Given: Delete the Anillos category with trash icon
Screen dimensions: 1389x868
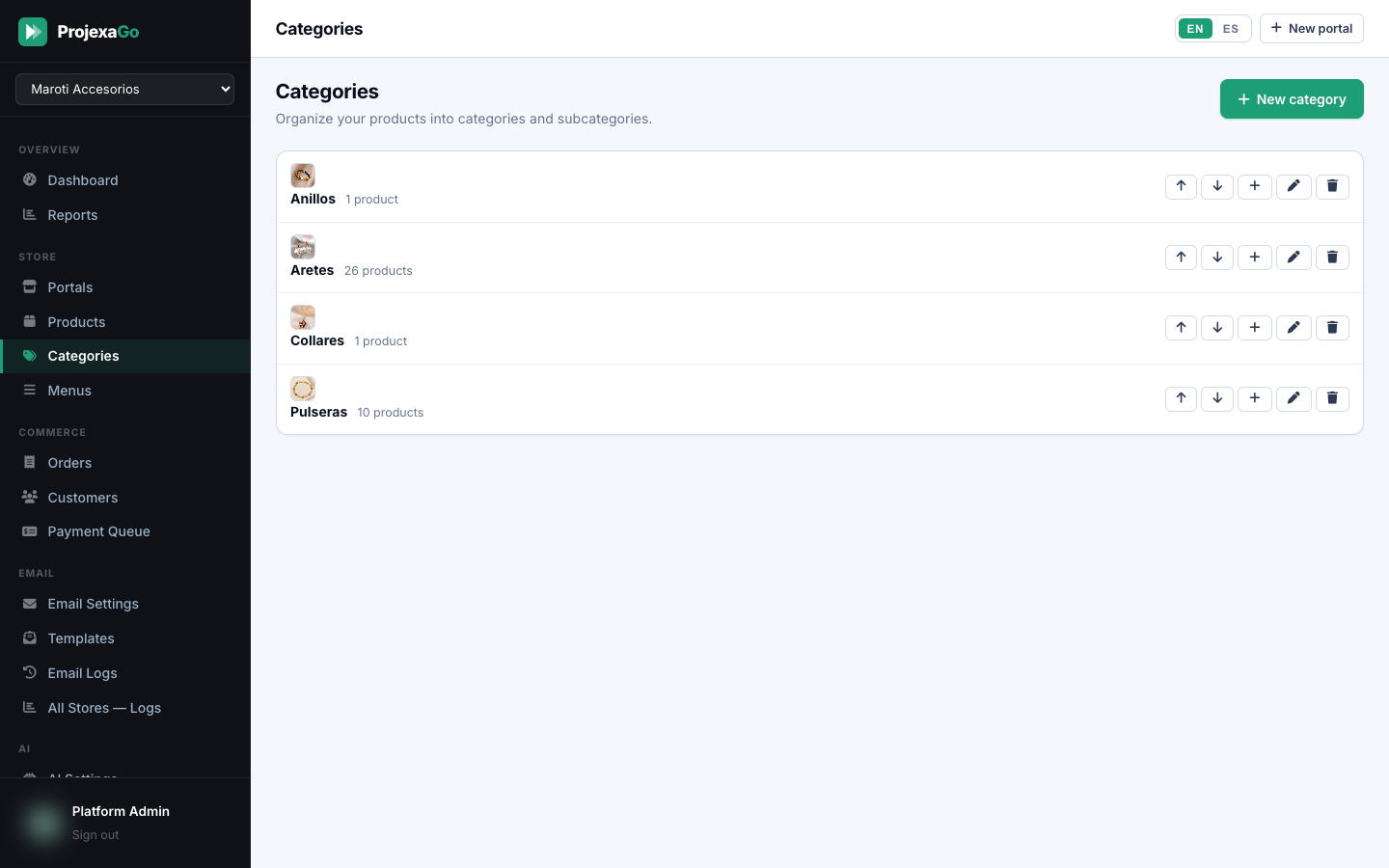Looking at the screenshot, I should [x=1332, y=186].
